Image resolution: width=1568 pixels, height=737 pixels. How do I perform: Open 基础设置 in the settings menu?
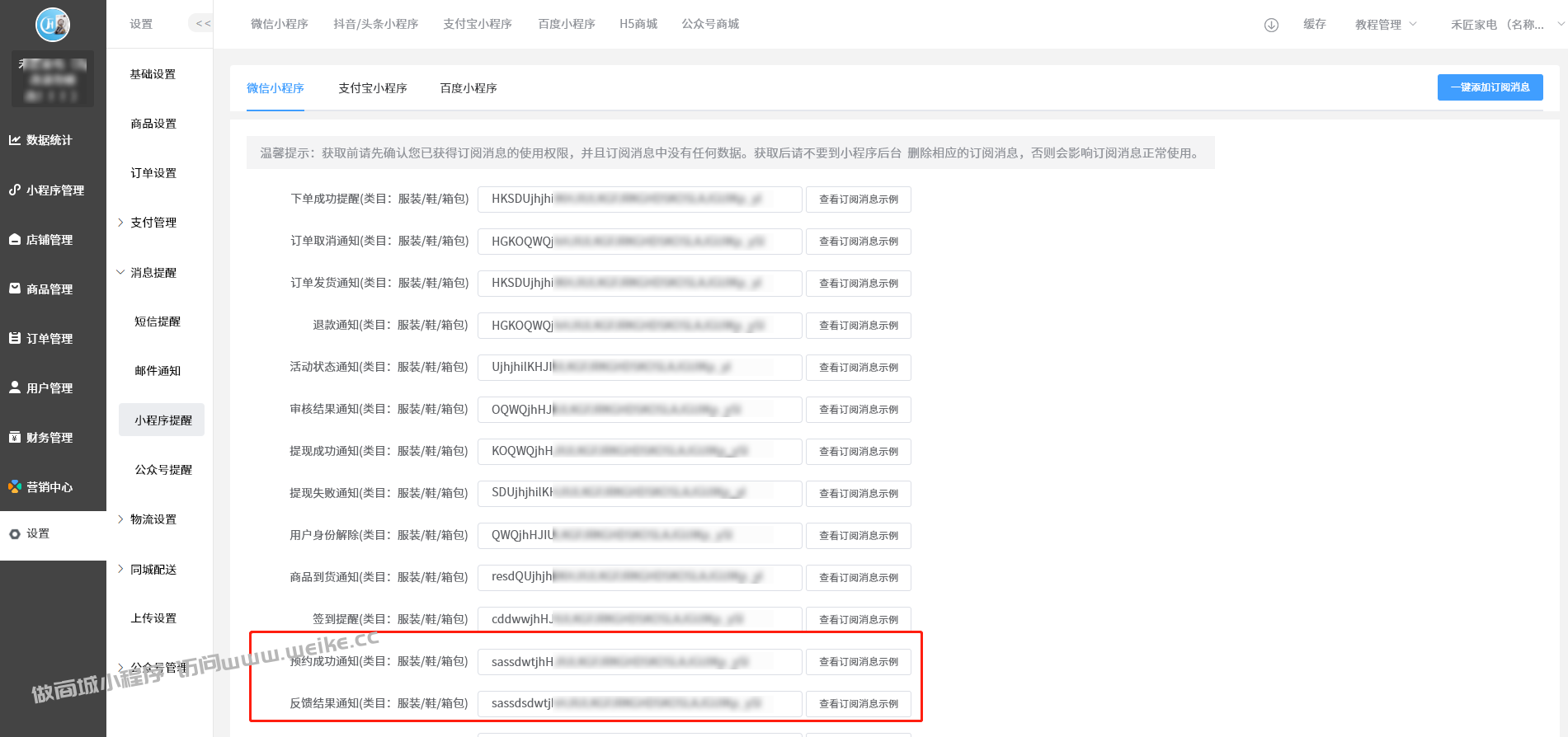coord(153,74)
